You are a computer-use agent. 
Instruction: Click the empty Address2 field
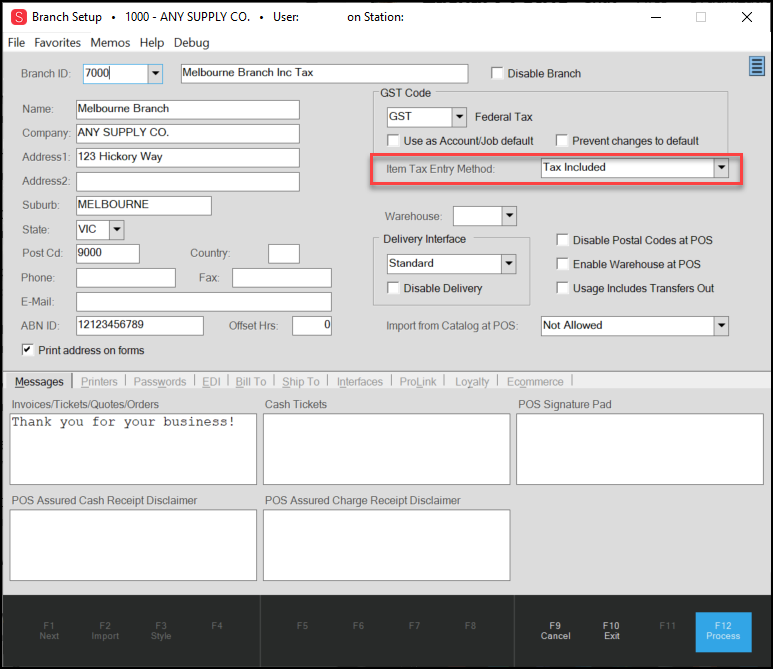[188, 182]
